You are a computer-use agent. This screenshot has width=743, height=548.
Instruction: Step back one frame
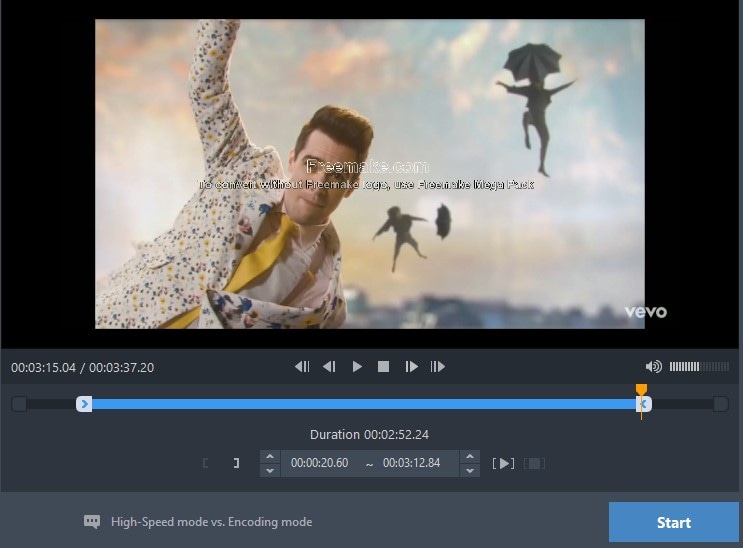click(329, 366)
